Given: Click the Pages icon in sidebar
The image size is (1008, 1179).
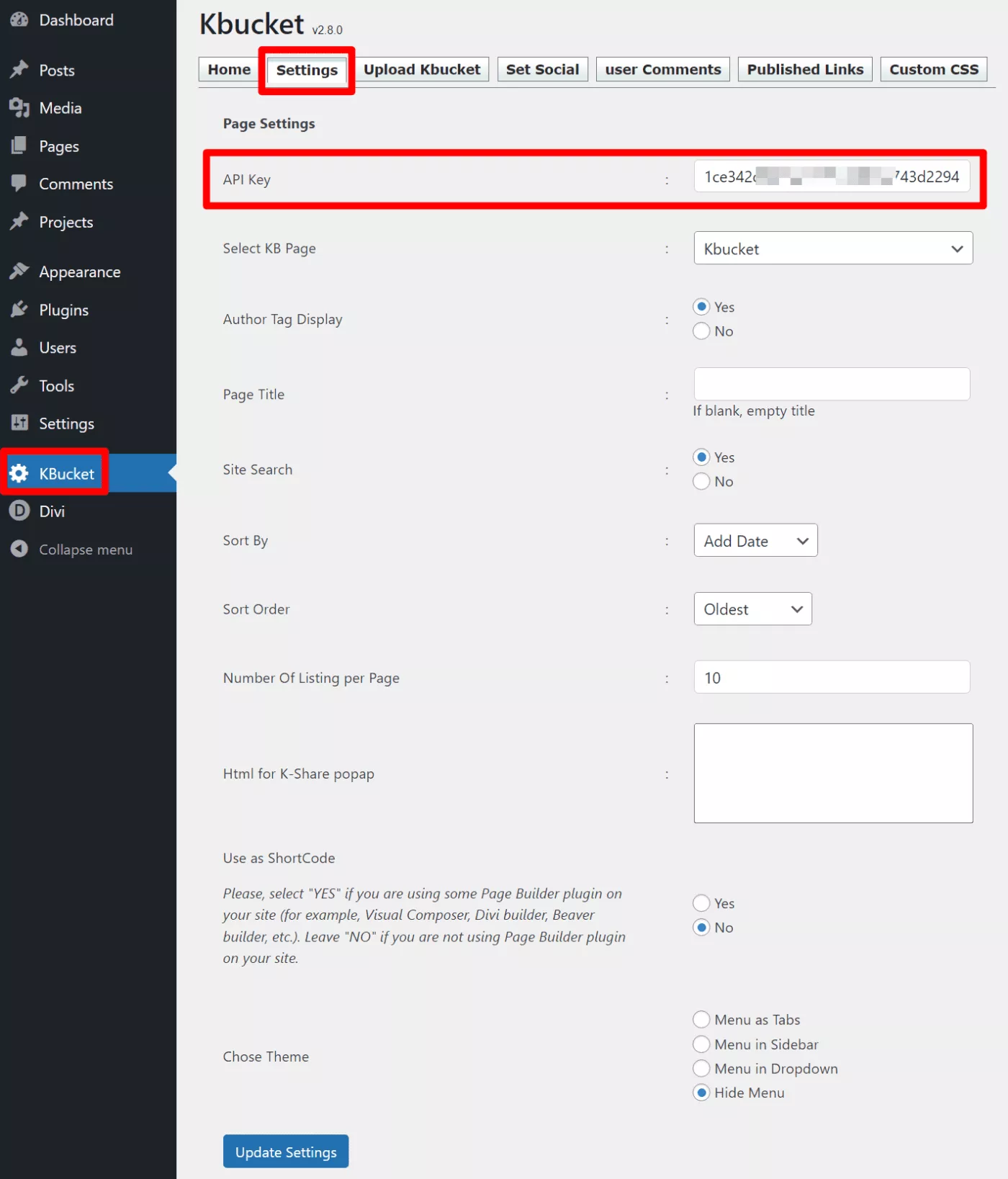Looking at the screenshot, I should tap(19, 146).
